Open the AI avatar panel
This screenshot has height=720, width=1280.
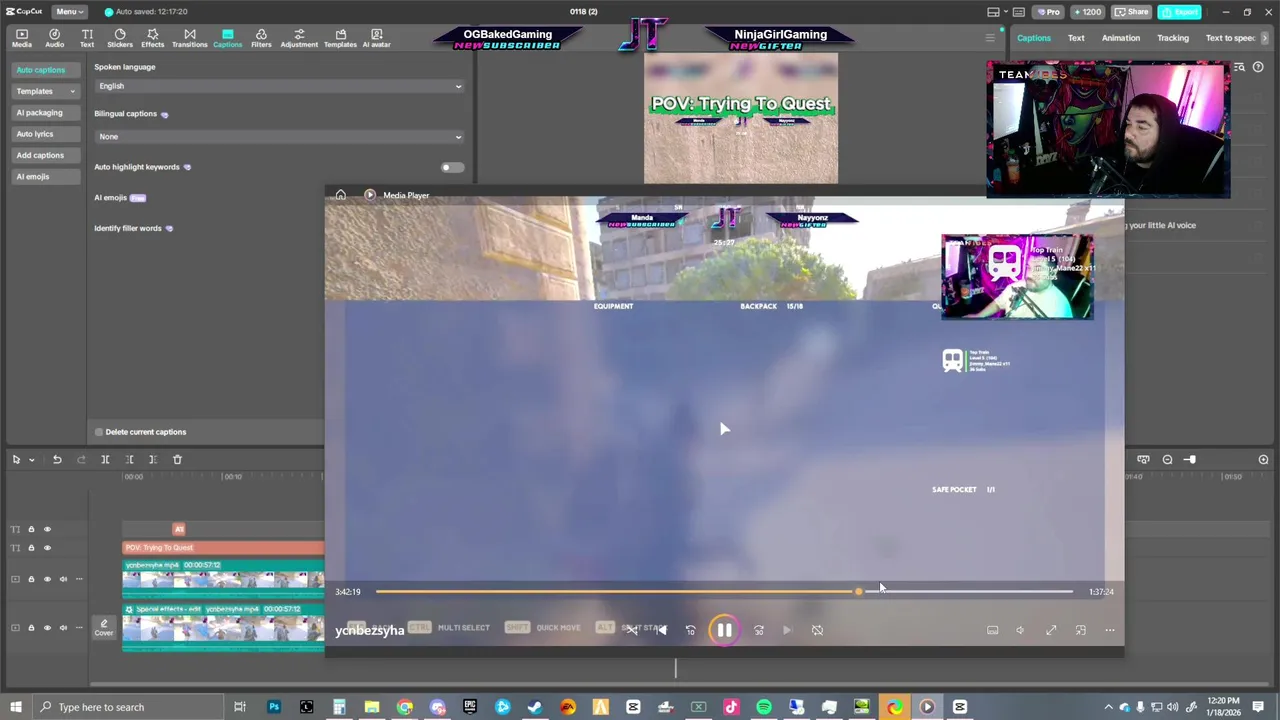[x=376, y=38]
